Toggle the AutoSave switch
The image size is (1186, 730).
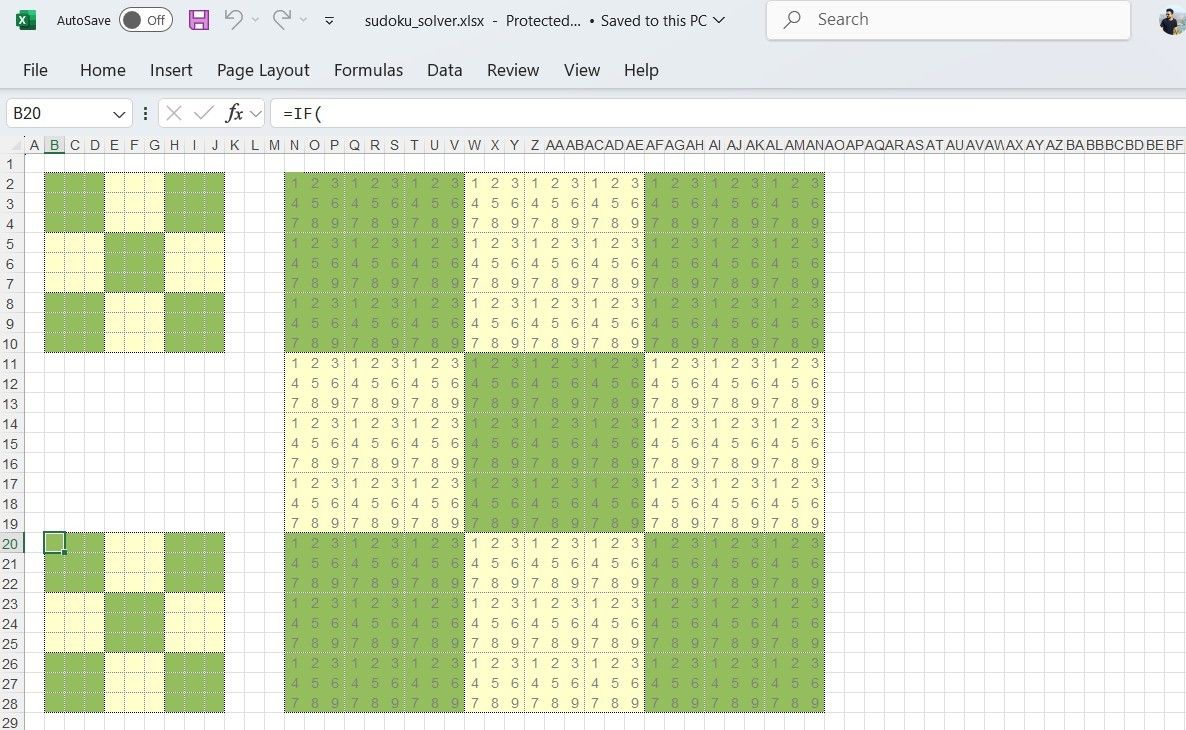pos(145,20)
